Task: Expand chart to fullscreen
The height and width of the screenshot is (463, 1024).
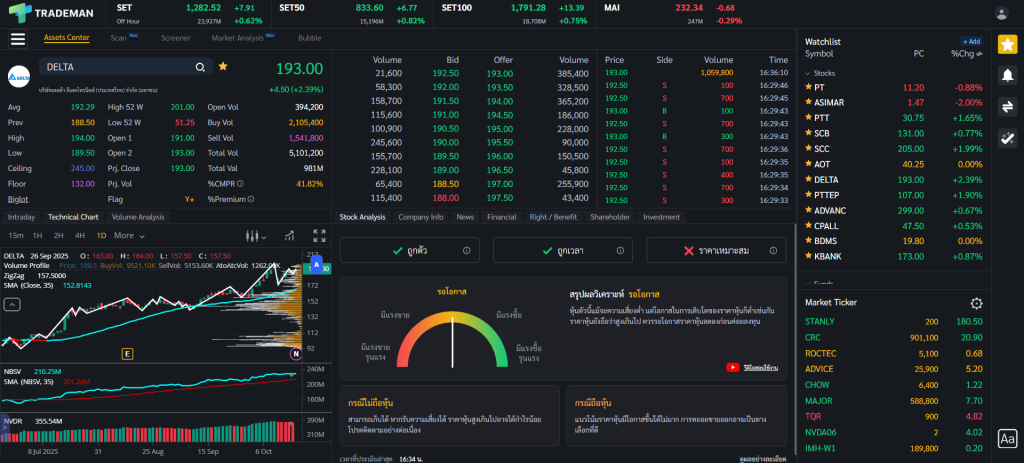Action: click(x=319, y=236)
